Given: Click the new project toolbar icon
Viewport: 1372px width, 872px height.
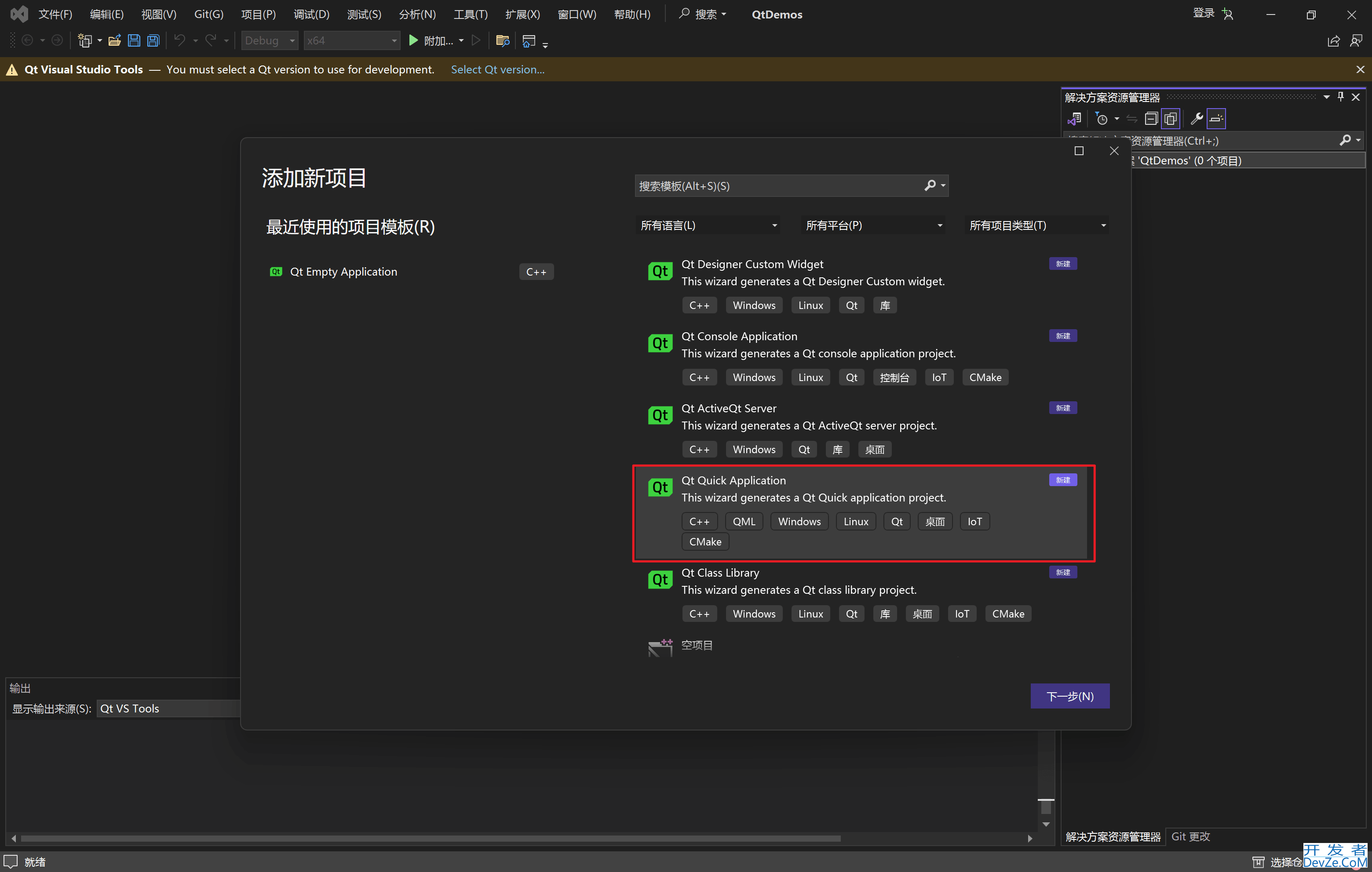Looking at the screenshot, I should click(84, 40).
